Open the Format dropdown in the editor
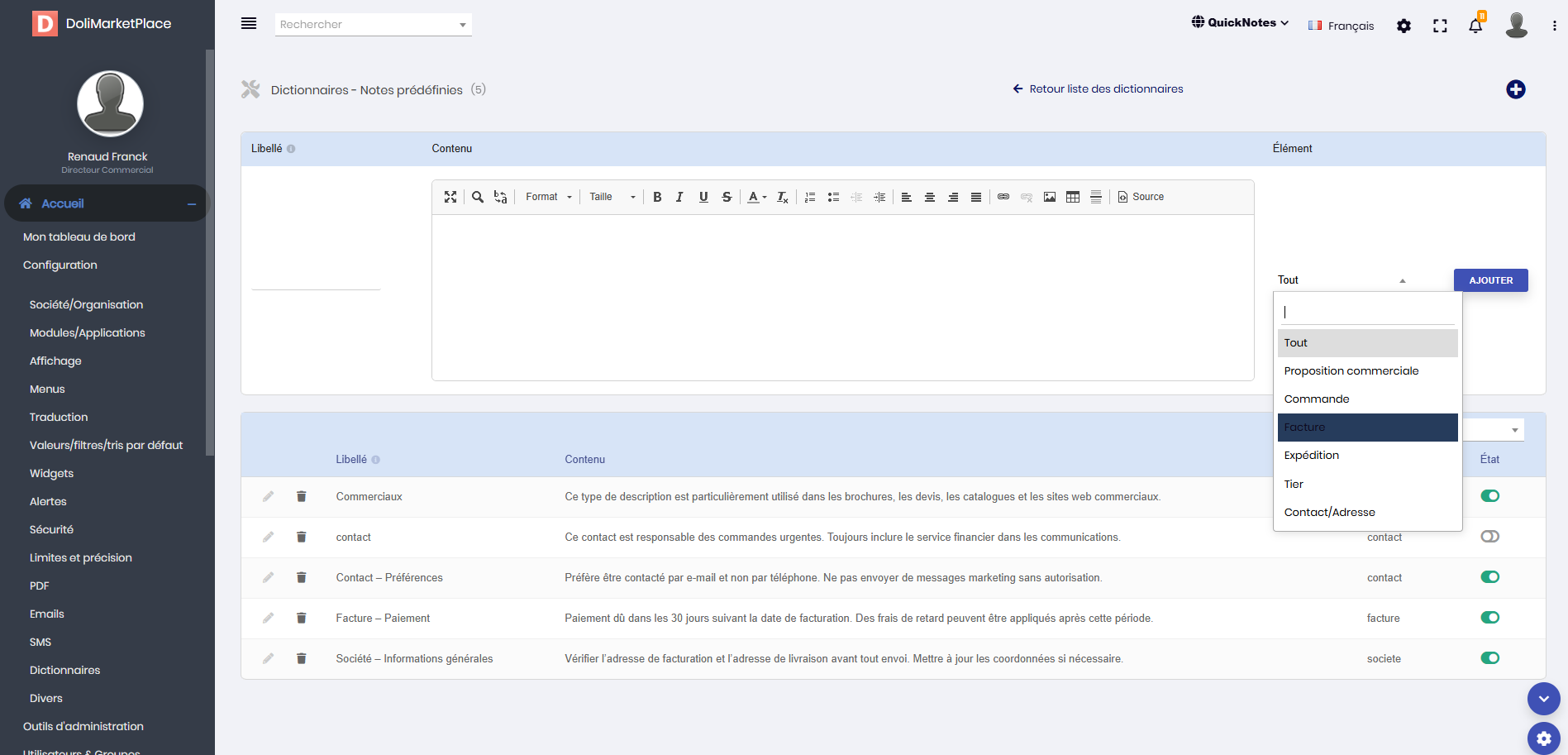 548,197
